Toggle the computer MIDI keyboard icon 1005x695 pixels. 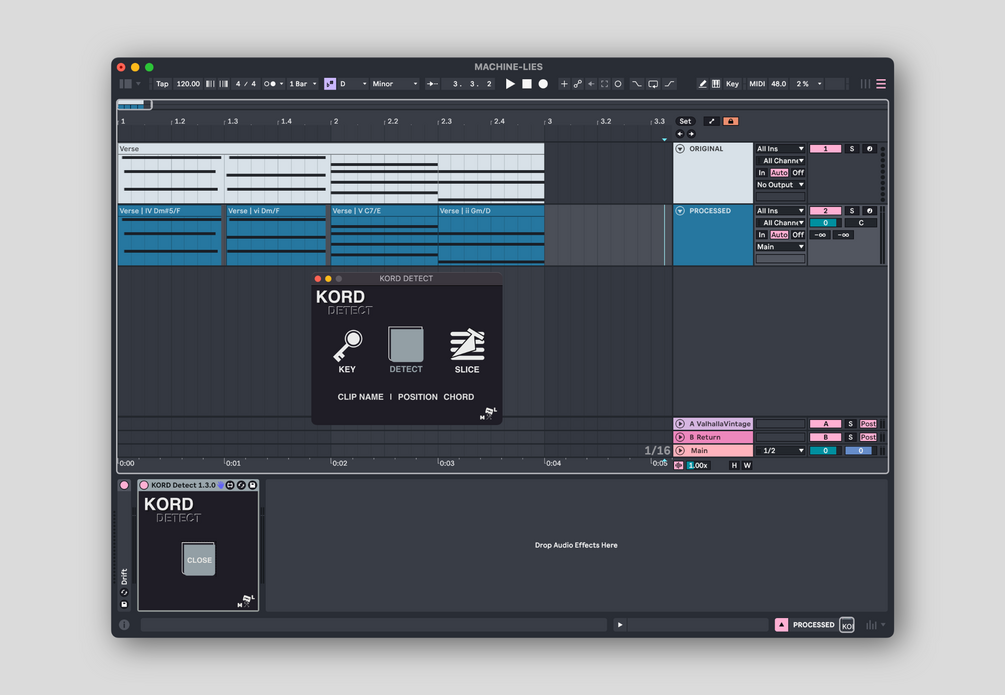coord(716,84)
